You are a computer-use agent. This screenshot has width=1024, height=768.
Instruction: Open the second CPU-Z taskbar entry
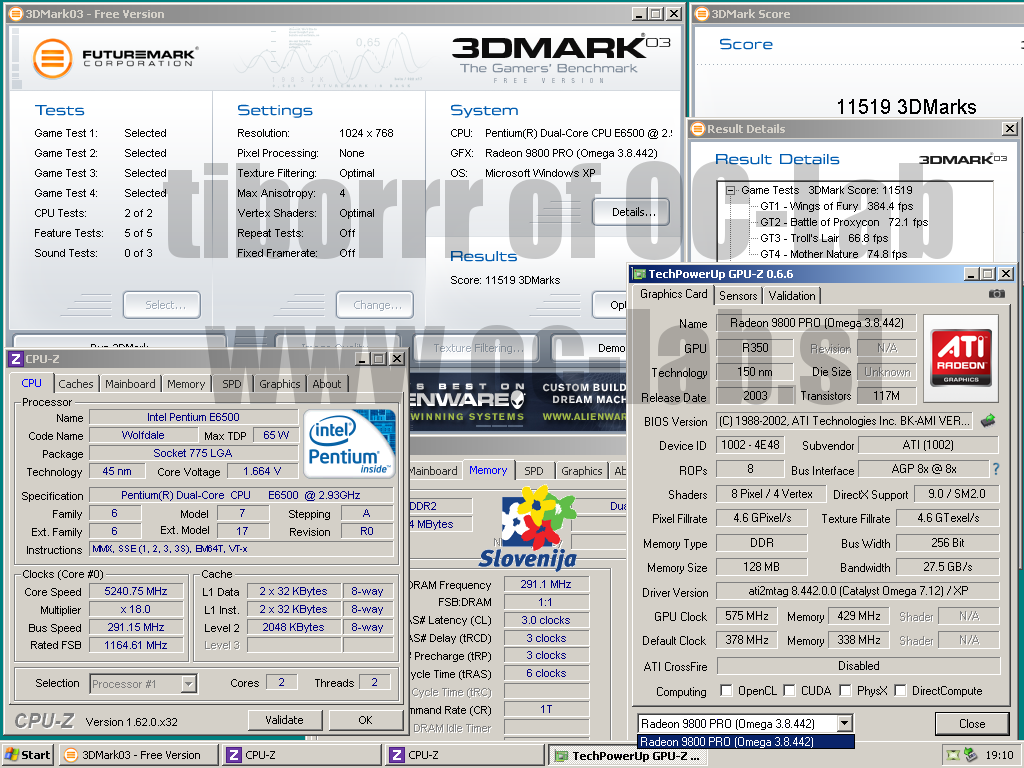pyautogui.click(x=464, y=755)
